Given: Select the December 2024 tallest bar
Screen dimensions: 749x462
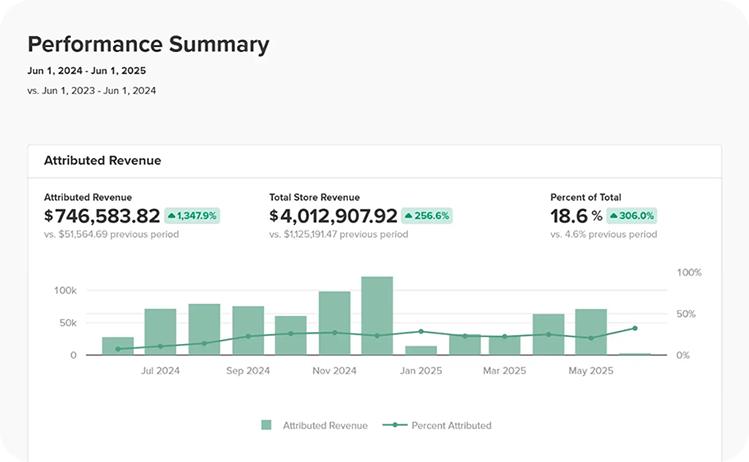Looking at the screenshot, I should tap(377, 315).
